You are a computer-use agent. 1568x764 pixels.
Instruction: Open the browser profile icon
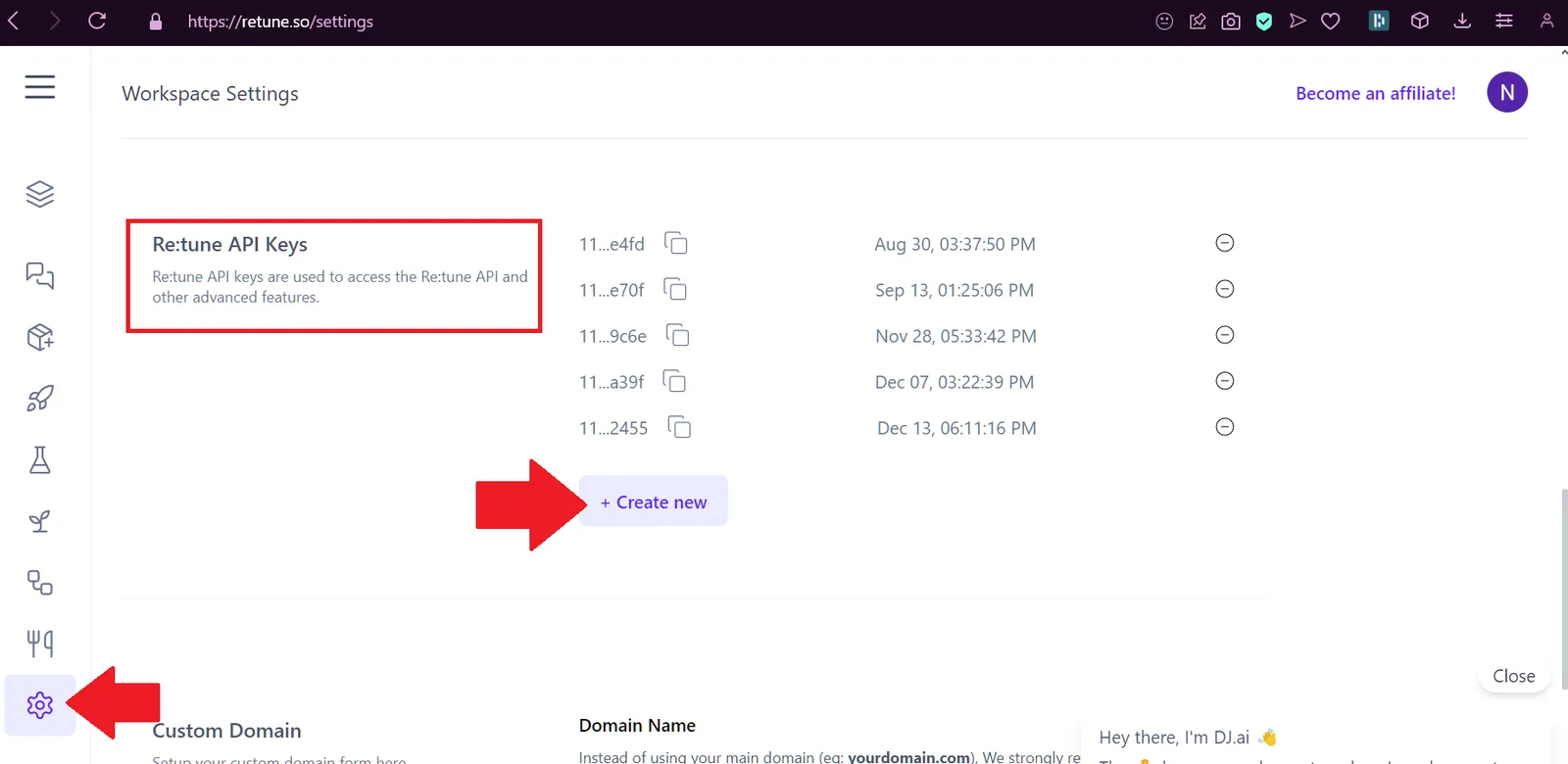(1546, 21)
